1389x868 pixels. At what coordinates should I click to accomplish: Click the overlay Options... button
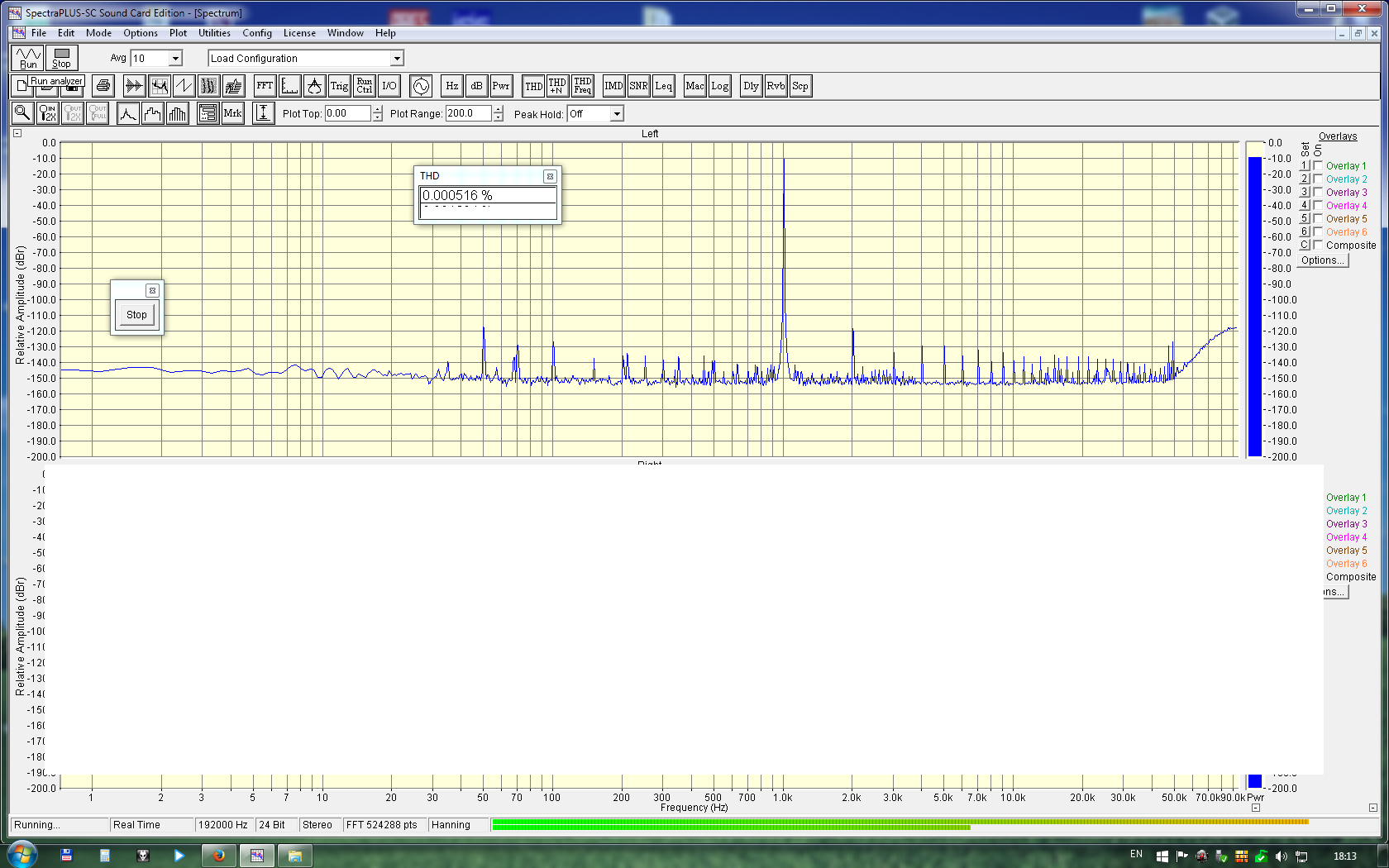click(1322, 260)
